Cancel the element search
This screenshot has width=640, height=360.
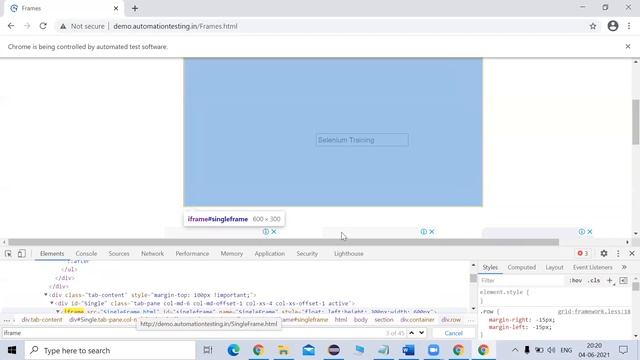pyautogui.click(x=453, y=333)
